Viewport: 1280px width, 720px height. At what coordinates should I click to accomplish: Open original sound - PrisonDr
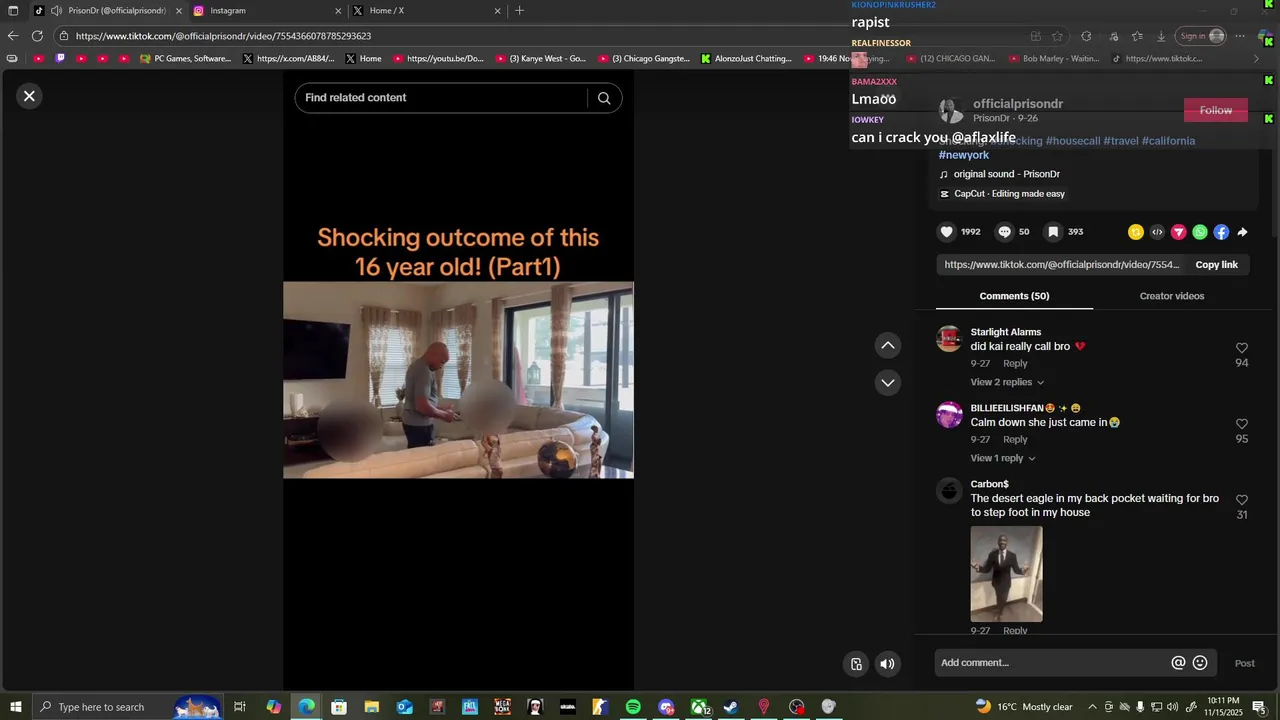(1006, 174)
